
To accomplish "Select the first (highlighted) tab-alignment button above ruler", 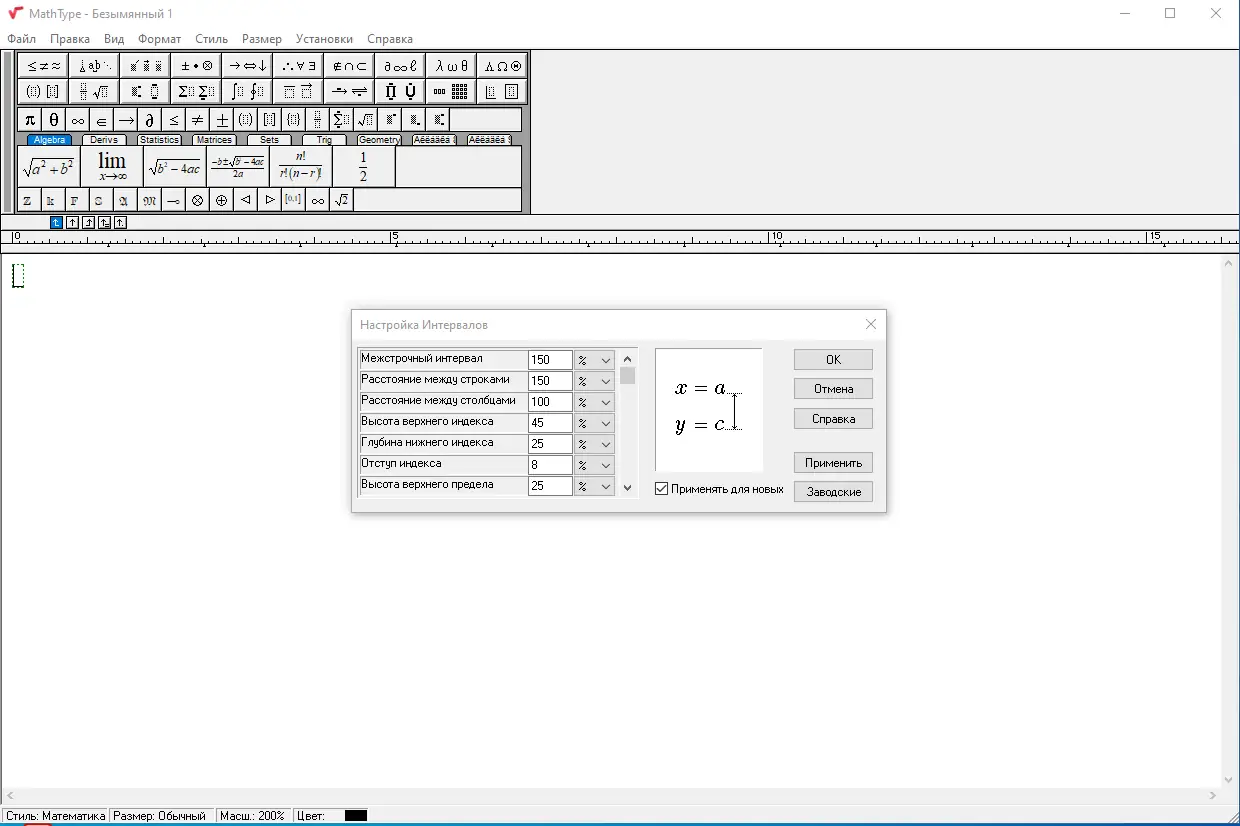I will click(x=56, y=223).
